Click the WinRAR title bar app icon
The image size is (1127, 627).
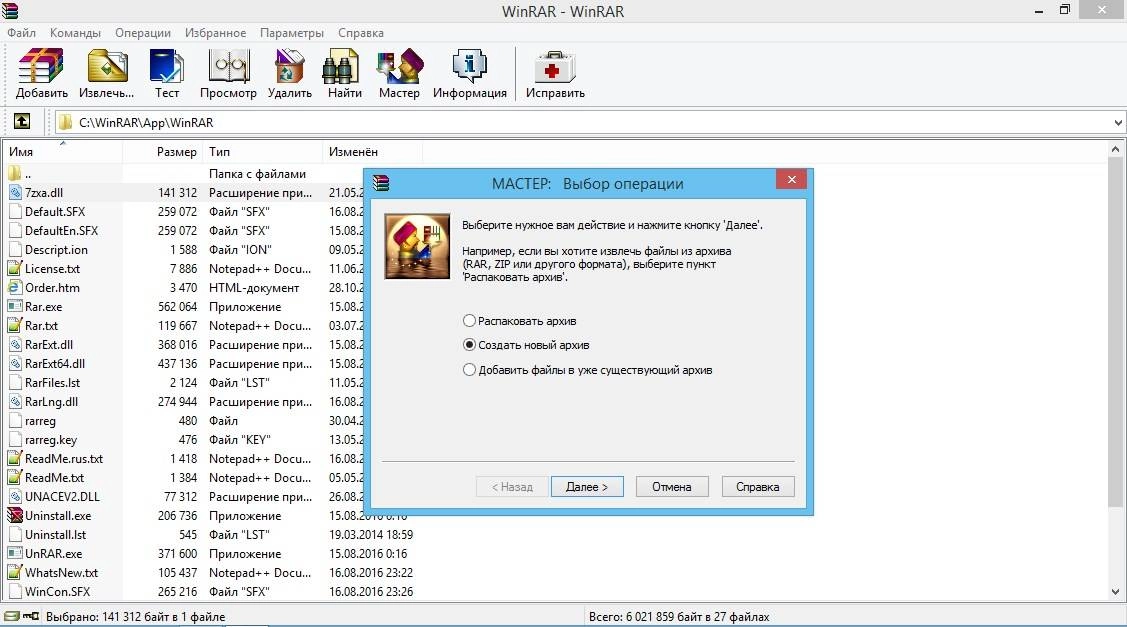tap(11, 11)
